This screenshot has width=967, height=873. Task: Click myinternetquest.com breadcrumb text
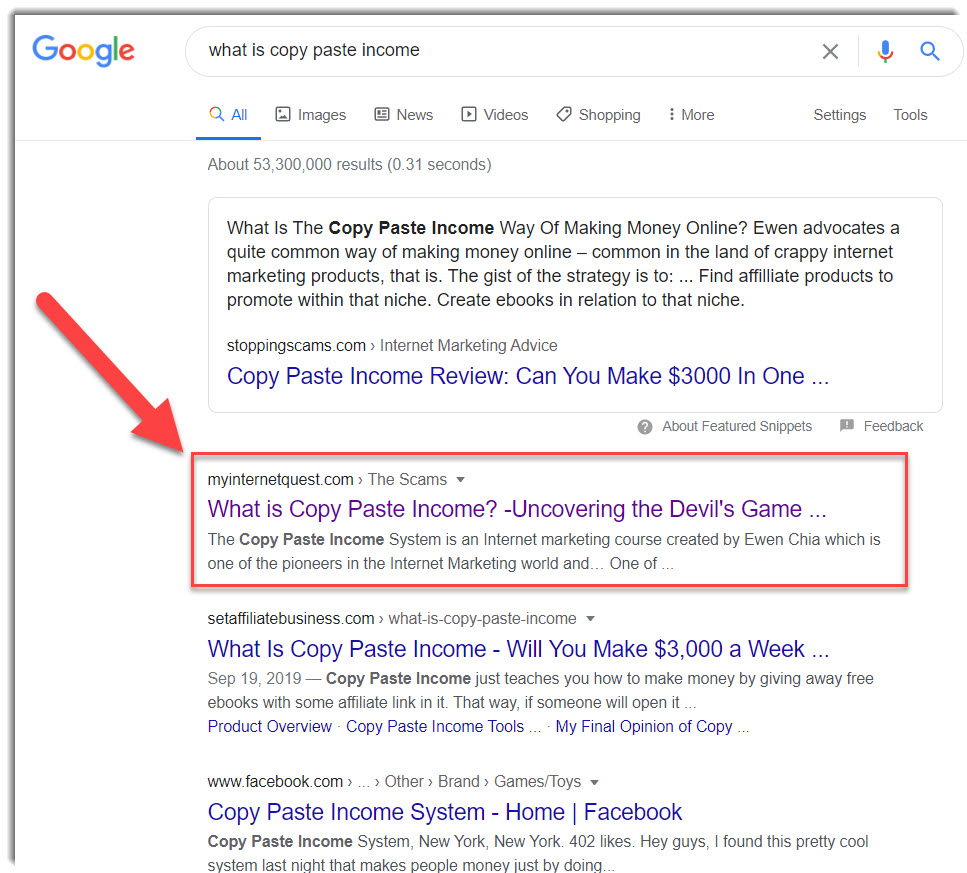tap(280, 480)
